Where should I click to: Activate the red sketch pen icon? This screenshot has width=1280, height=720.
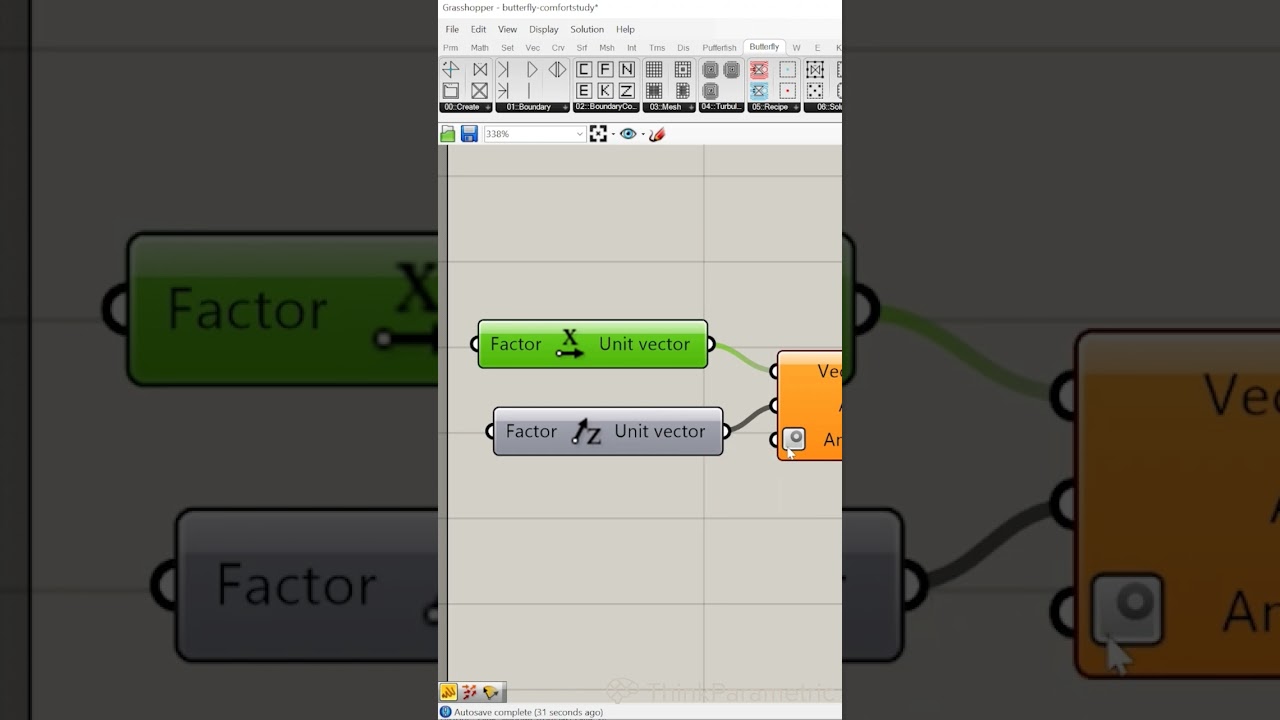coord(657,134)
